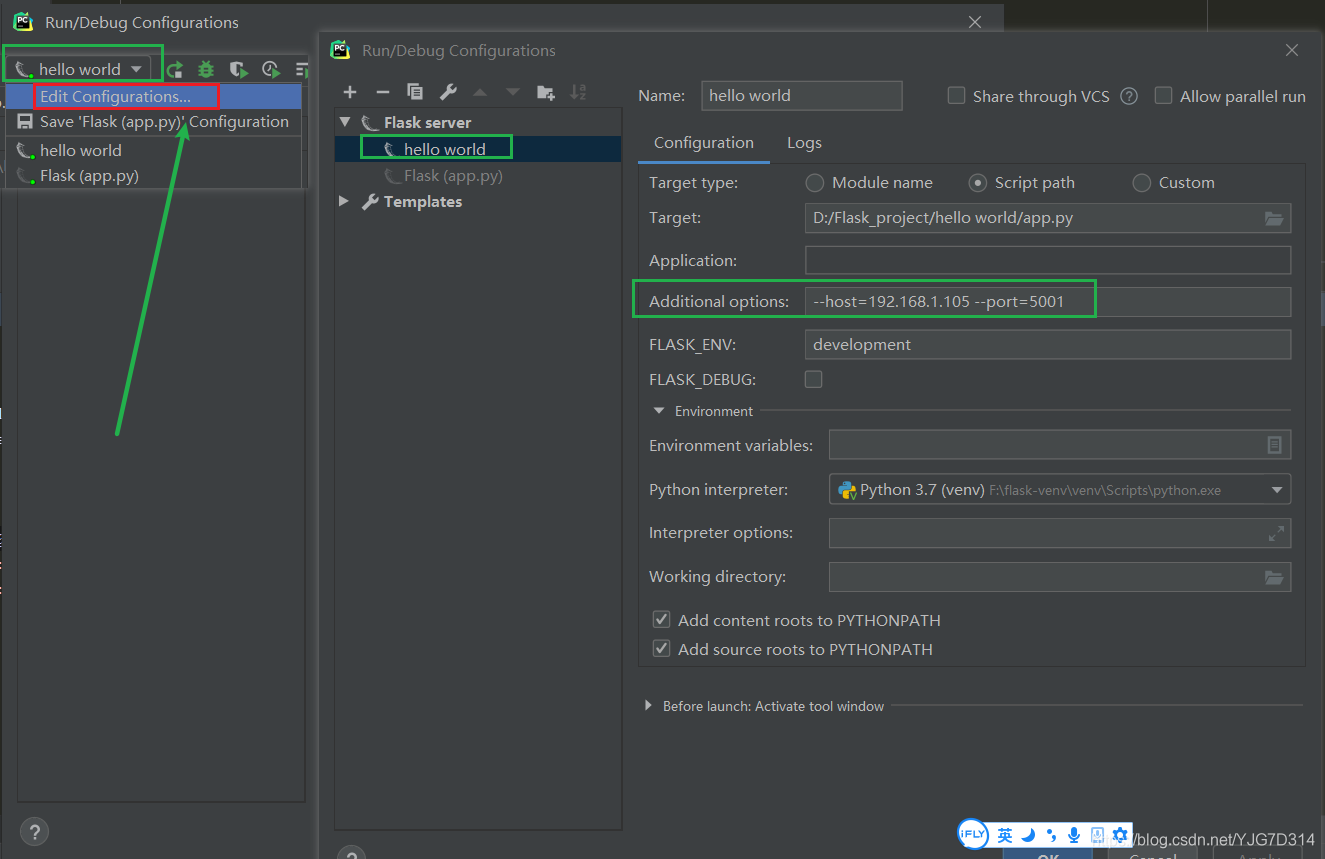The height and width of the screenshot is (859, 1325).
Task: Expand Before launch section triangle
Action: click(649, 706)
